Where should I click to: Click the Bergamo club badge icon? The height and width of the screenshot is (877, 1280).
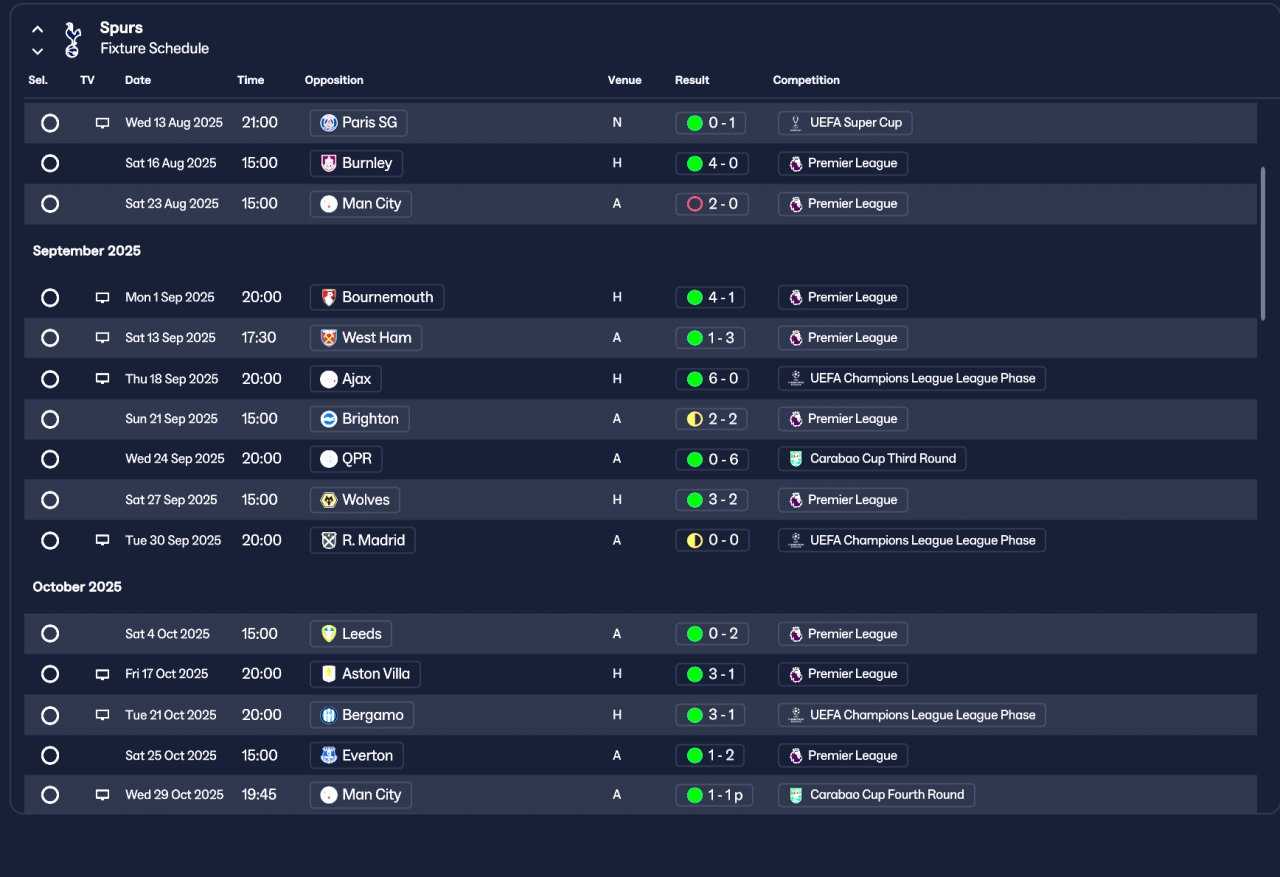[329, 715]
